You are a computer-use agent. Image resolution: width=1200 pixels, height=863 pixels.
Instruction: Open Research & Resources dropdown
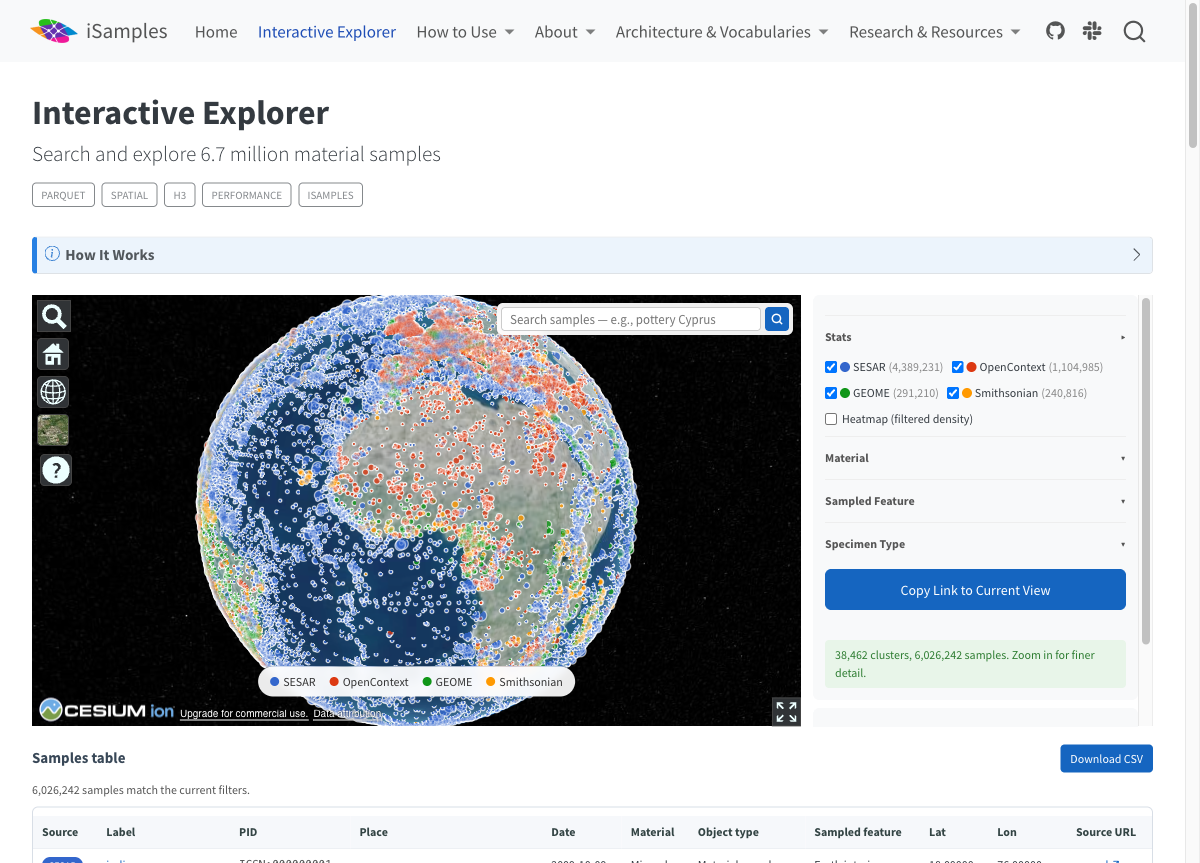click(x=935, y=32)
